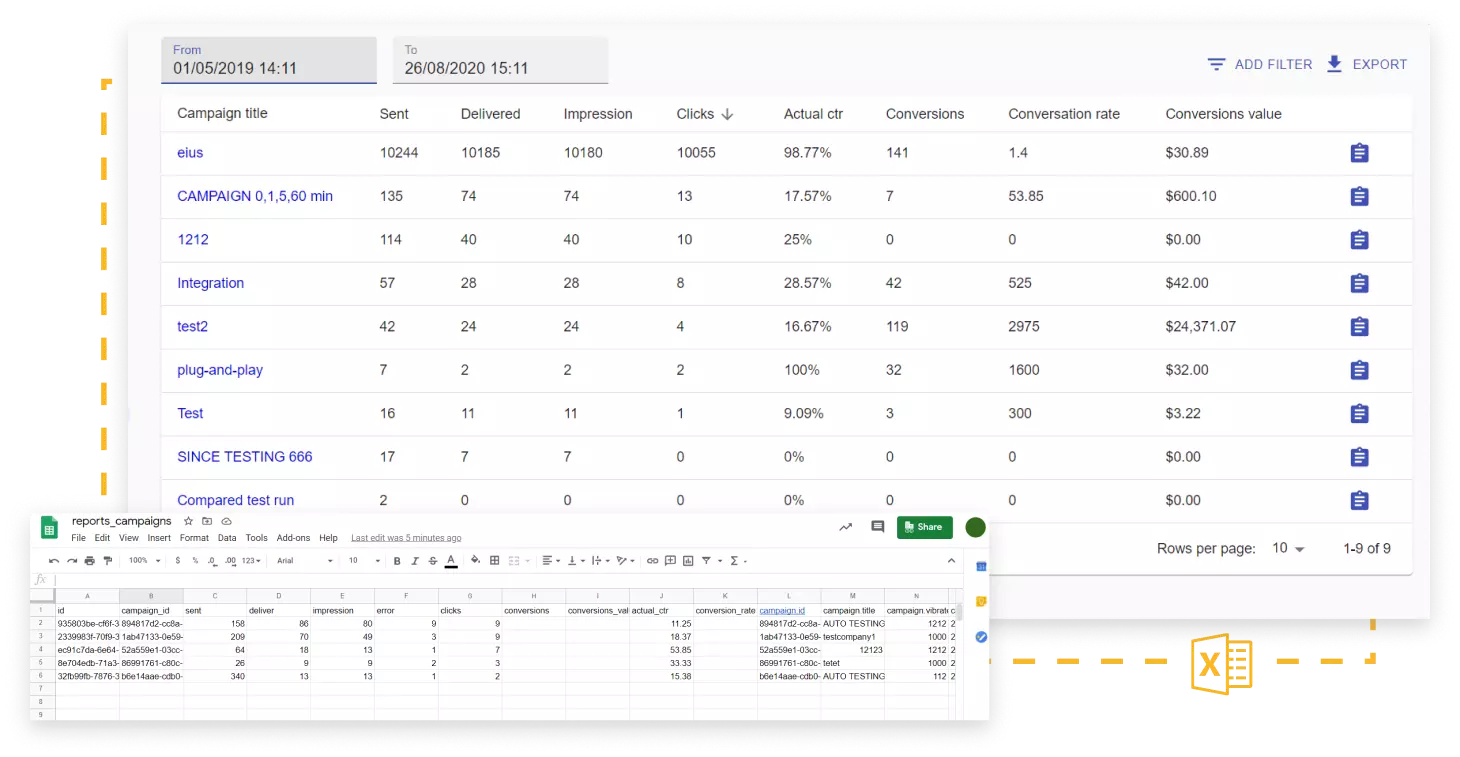
Task: Star the reports_campaigns spreadsheet
Action: pos(188,522)
